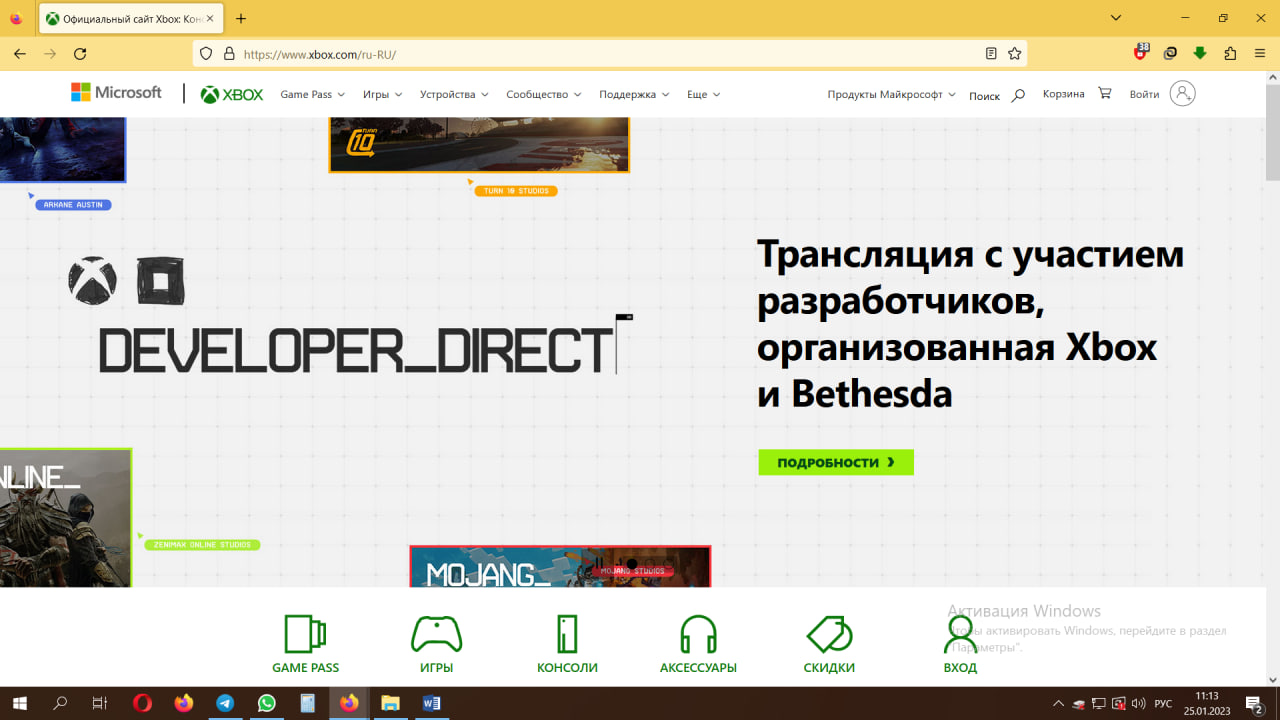Screen dimensions: 1280x720
Task: Click the TURN 10 STUDIOS label
Action: [516, 190]
